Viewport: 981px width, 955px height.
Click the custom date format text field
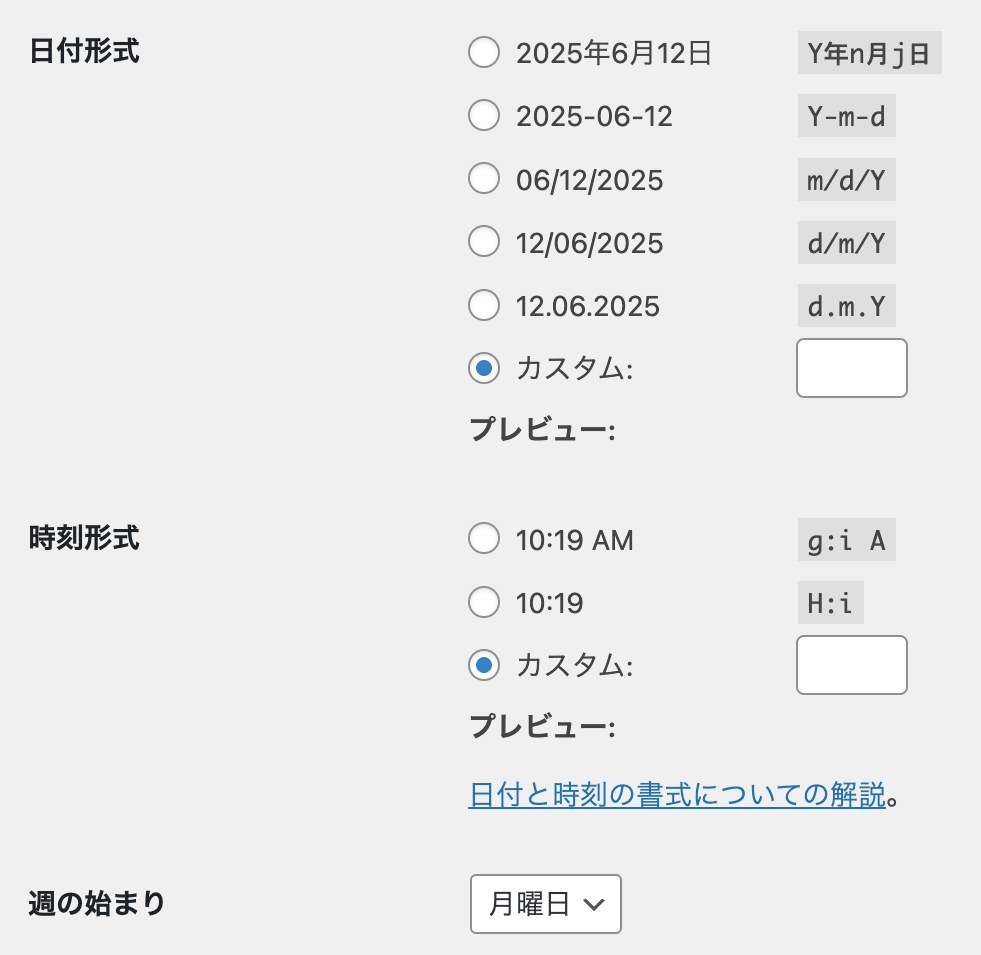coord(851,368)
